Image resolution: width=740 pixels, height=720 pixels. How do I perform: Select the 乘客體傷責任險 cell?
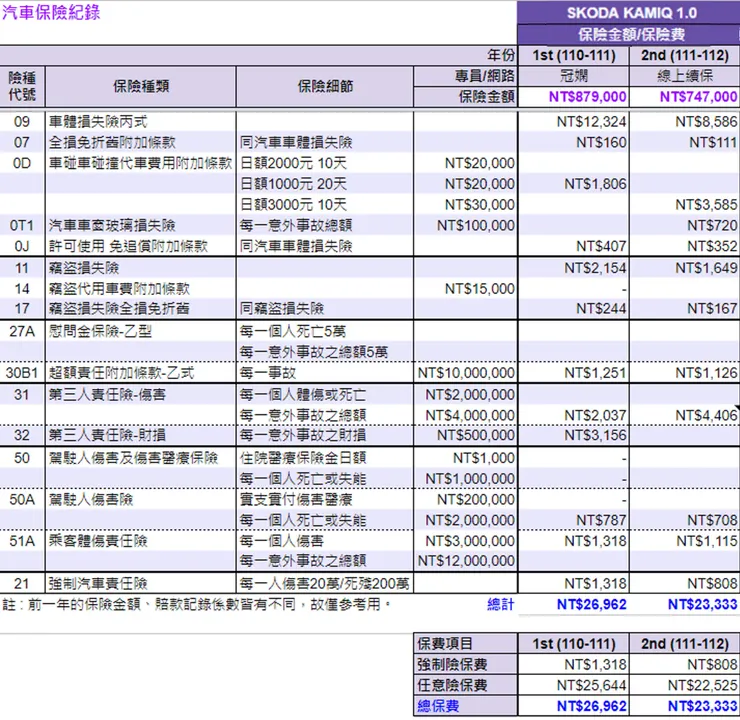[141, 541]
